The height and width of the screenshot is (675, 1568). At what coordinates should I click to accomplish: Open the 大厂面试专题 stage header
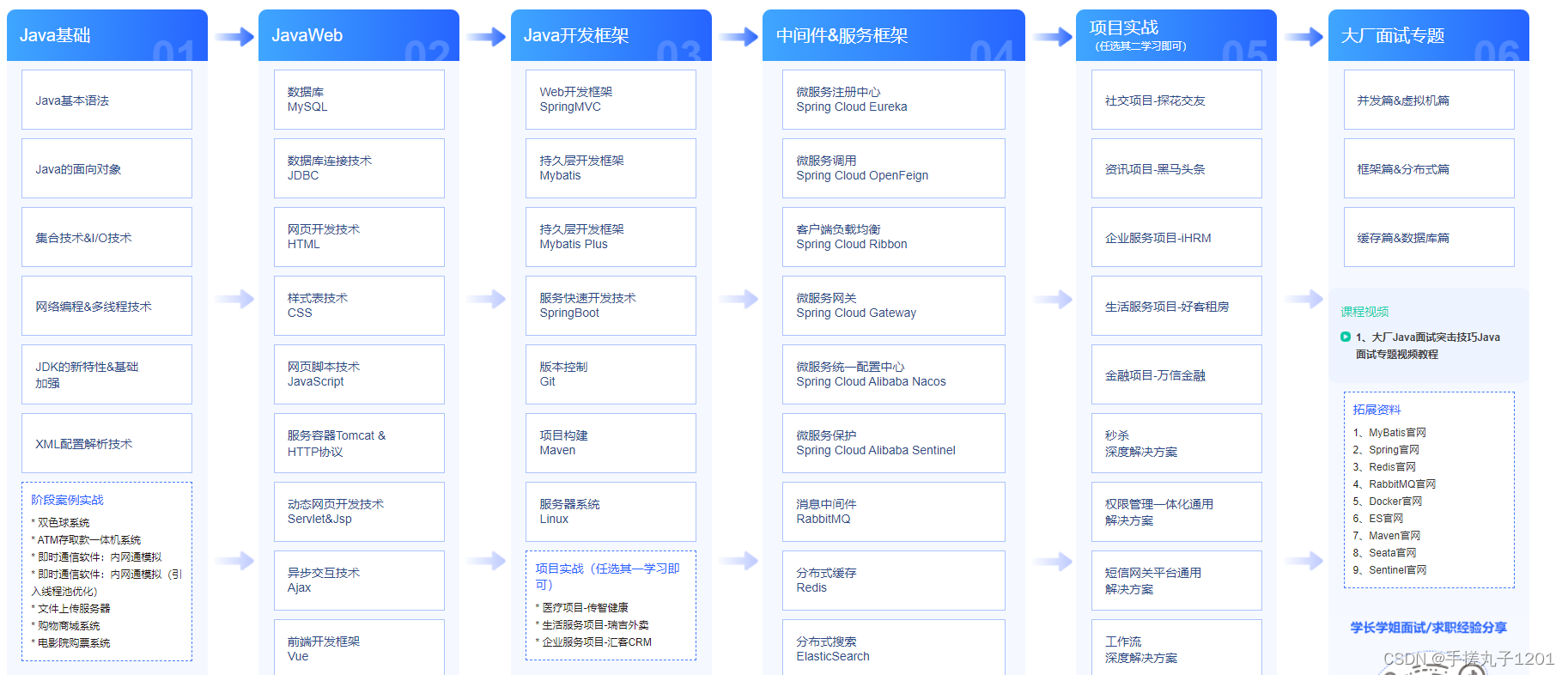(1429, 35)
